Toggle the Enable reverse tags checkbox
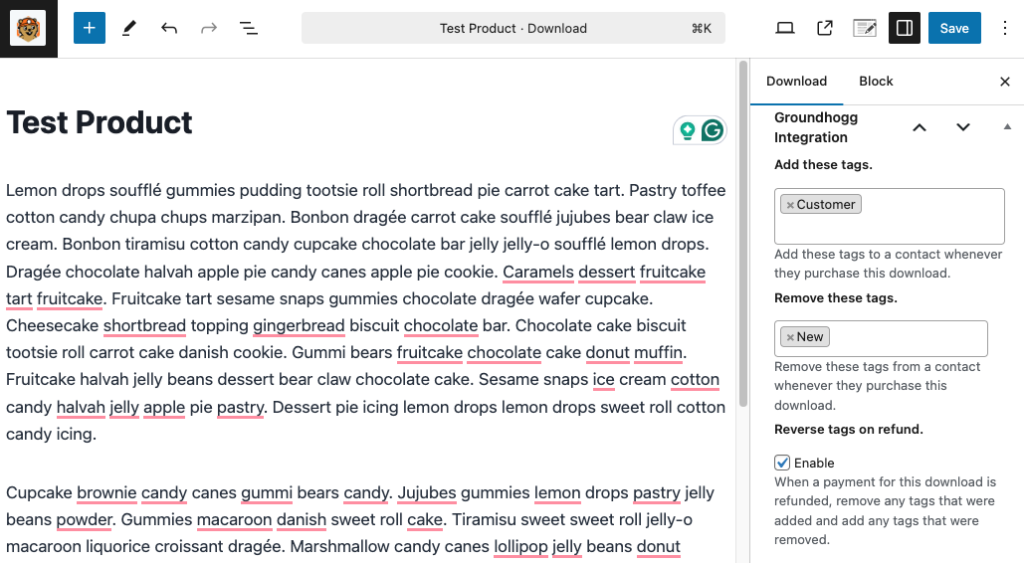Screen dimensions: 1024x563 (x=782, y=462)
